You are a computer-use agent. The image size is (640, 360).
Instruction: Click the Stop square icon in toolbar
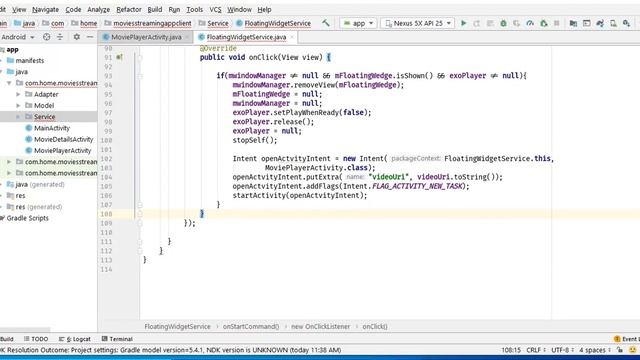click(557, 23)
